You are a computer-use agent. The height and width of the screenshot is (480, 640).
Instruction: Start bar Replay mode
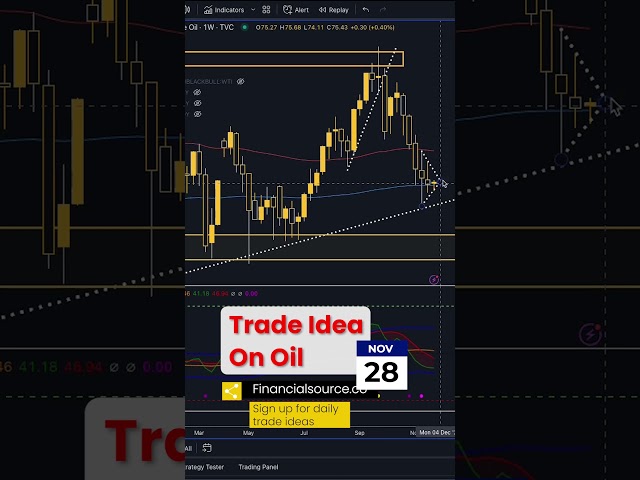(333, 10)
